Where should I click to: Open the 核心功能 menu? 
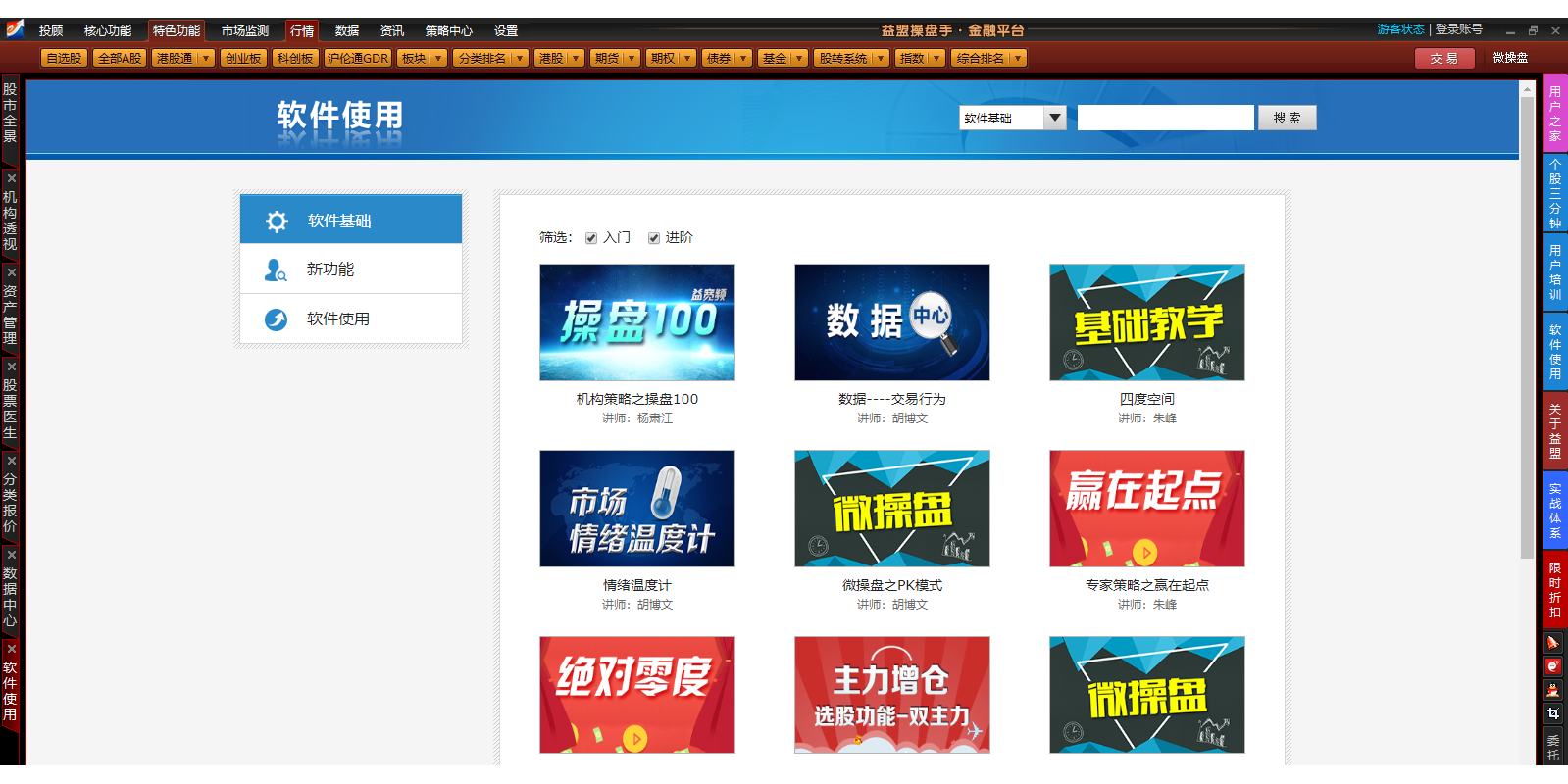pos(108,31)
